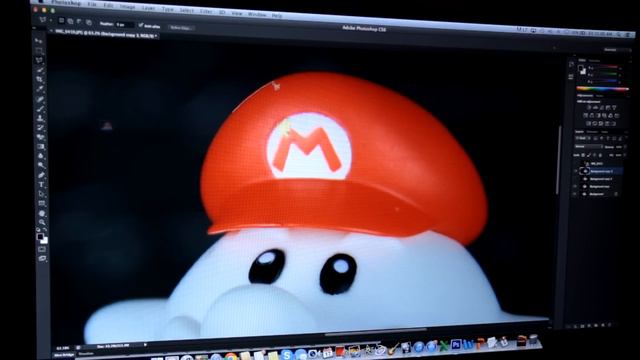640x360 pixels.
Task: Open the Image menu
Action: [x=127, y=7]
